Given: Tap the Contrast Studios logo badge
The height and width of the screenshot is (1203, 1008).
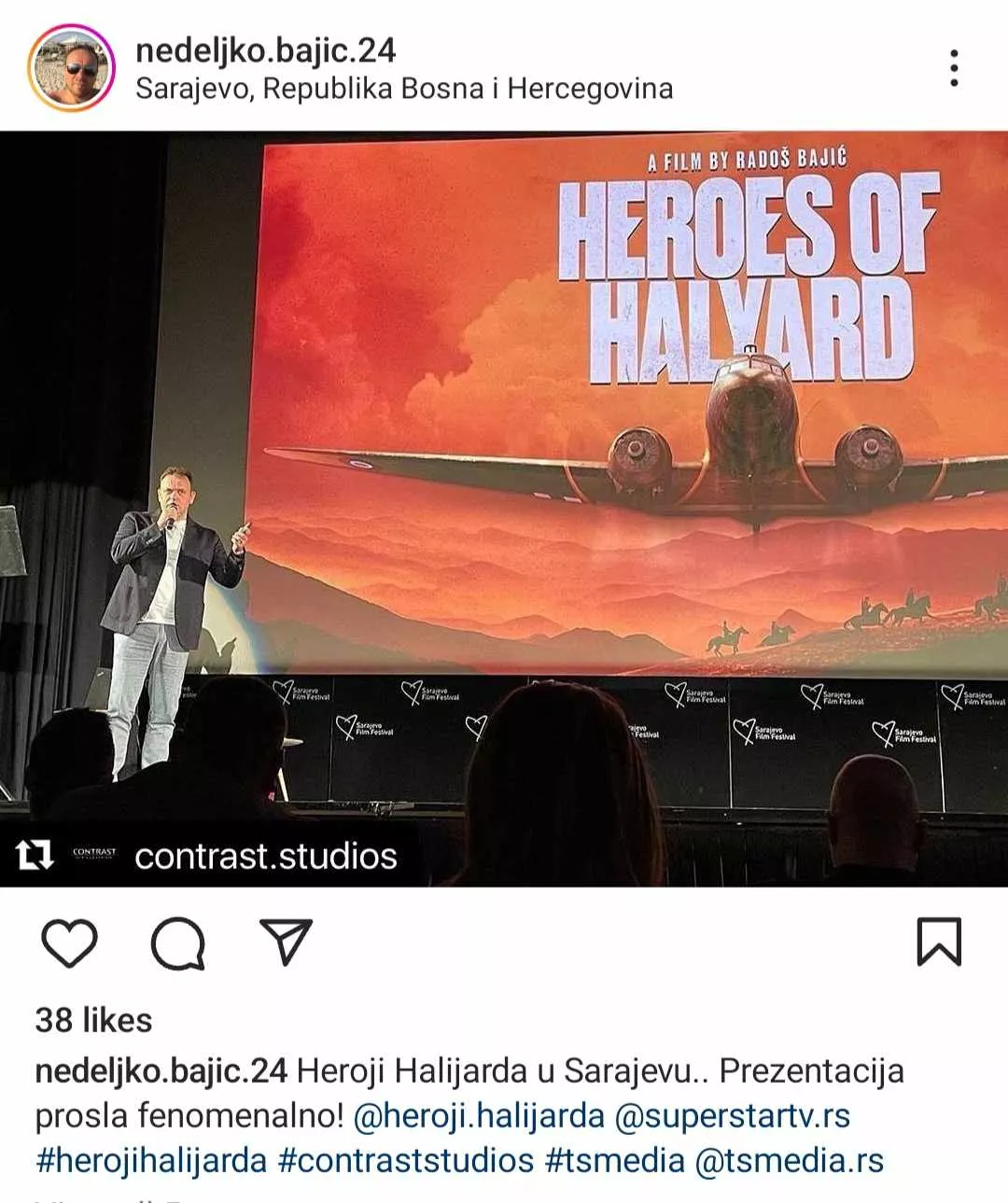Looking at the screenshot, I should pos(94,853).
